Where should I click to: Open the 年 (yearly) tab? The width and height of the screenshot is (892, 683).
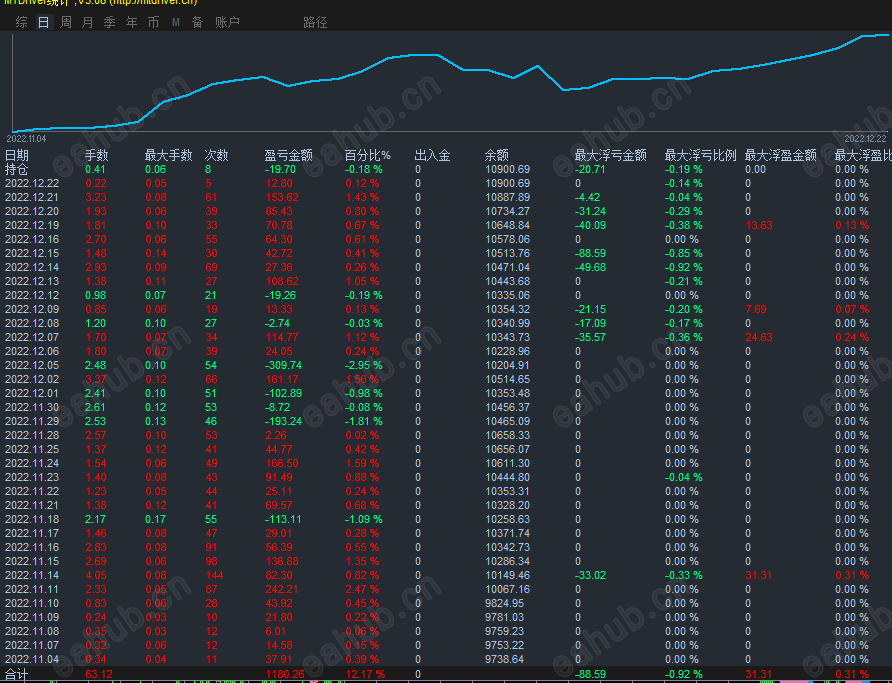[132, 22]
